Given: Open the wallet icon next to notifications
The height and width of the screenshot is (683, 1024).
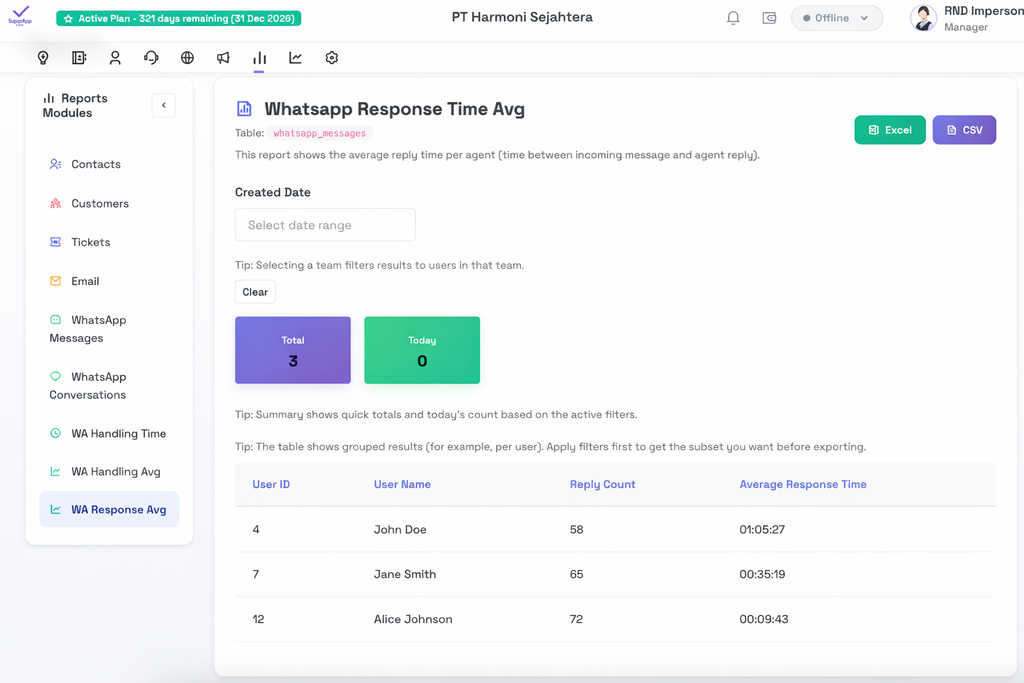Looking at the screenshot, I should coord(769,17).
